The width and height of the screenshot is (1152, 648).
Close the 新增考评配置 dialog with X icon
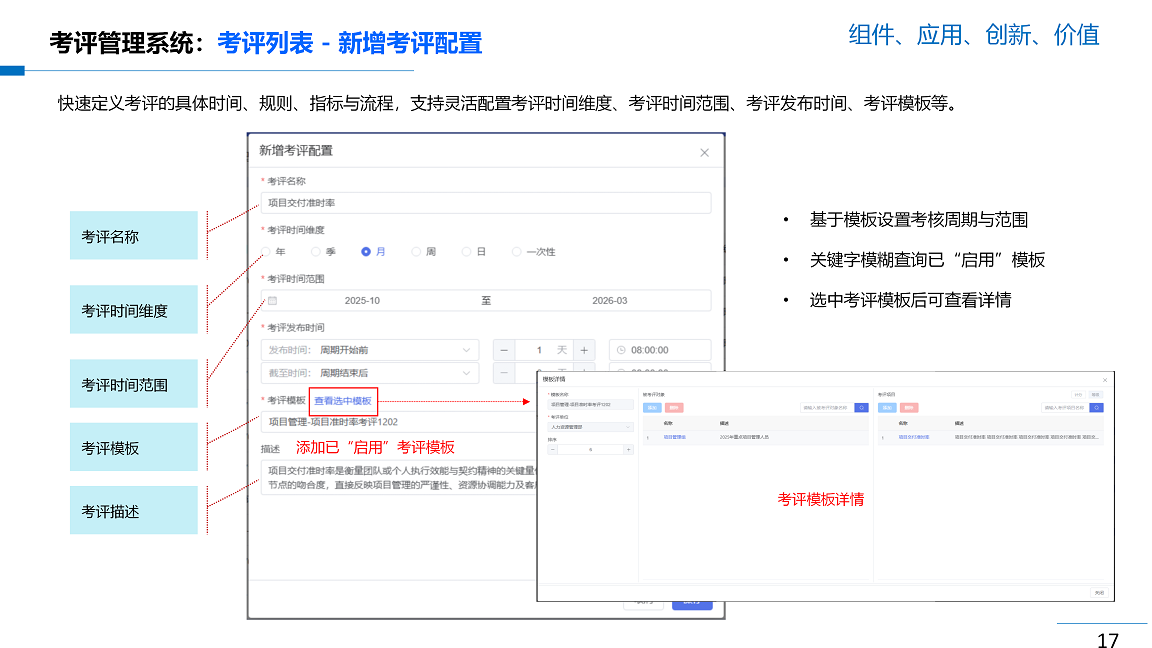(x=704, y=153)
